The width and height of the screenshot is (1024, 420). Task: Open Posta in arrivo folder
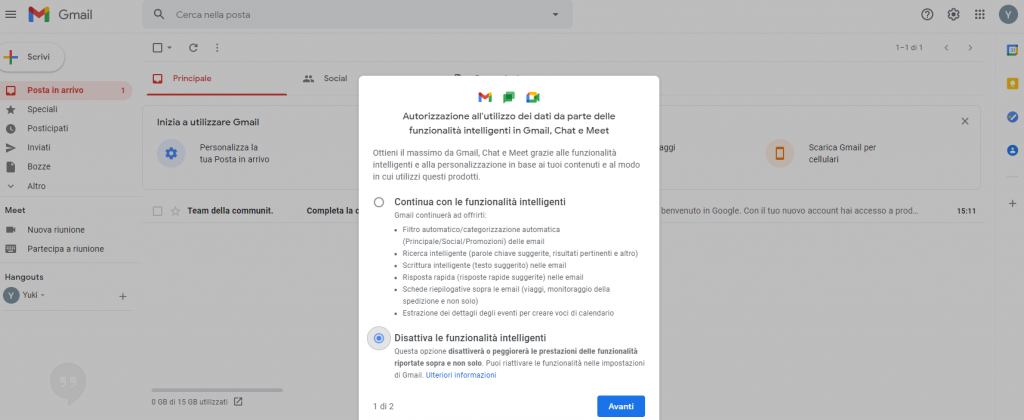(x=66, y=90)
